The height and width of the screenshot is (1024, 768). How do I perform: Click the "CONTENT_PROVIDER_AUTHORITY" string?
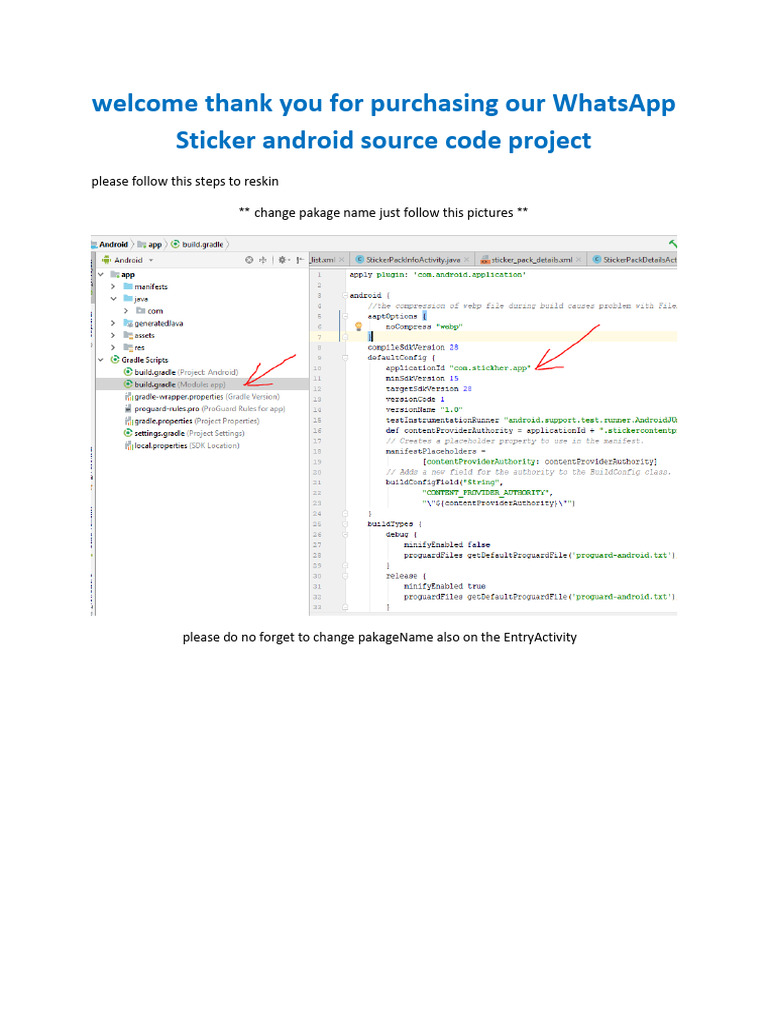(487, 493)
